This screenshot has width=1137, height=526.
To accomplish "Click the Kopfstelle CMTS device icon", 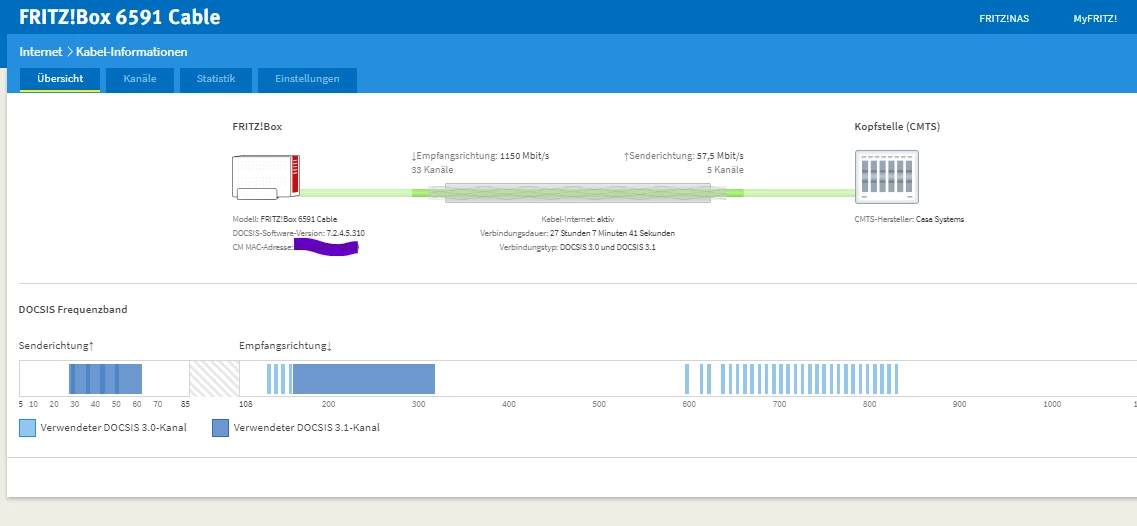I will pos(886,176).
